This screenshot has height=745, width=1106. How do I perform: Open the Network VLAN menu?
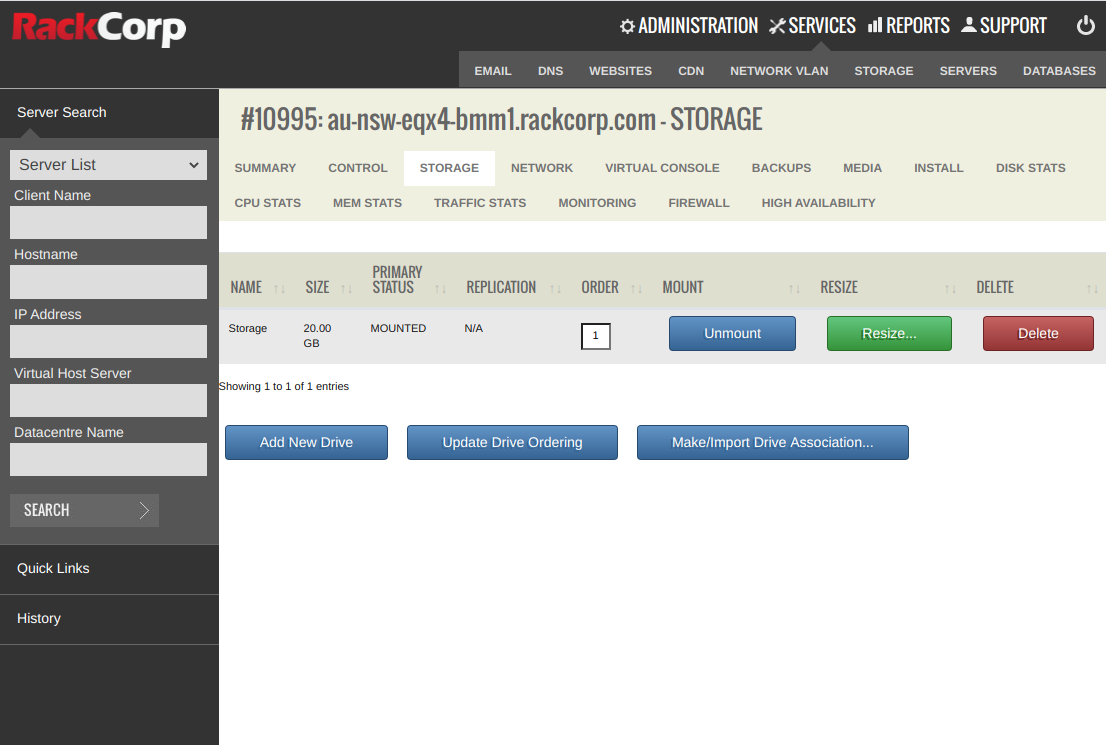[779, 71]
